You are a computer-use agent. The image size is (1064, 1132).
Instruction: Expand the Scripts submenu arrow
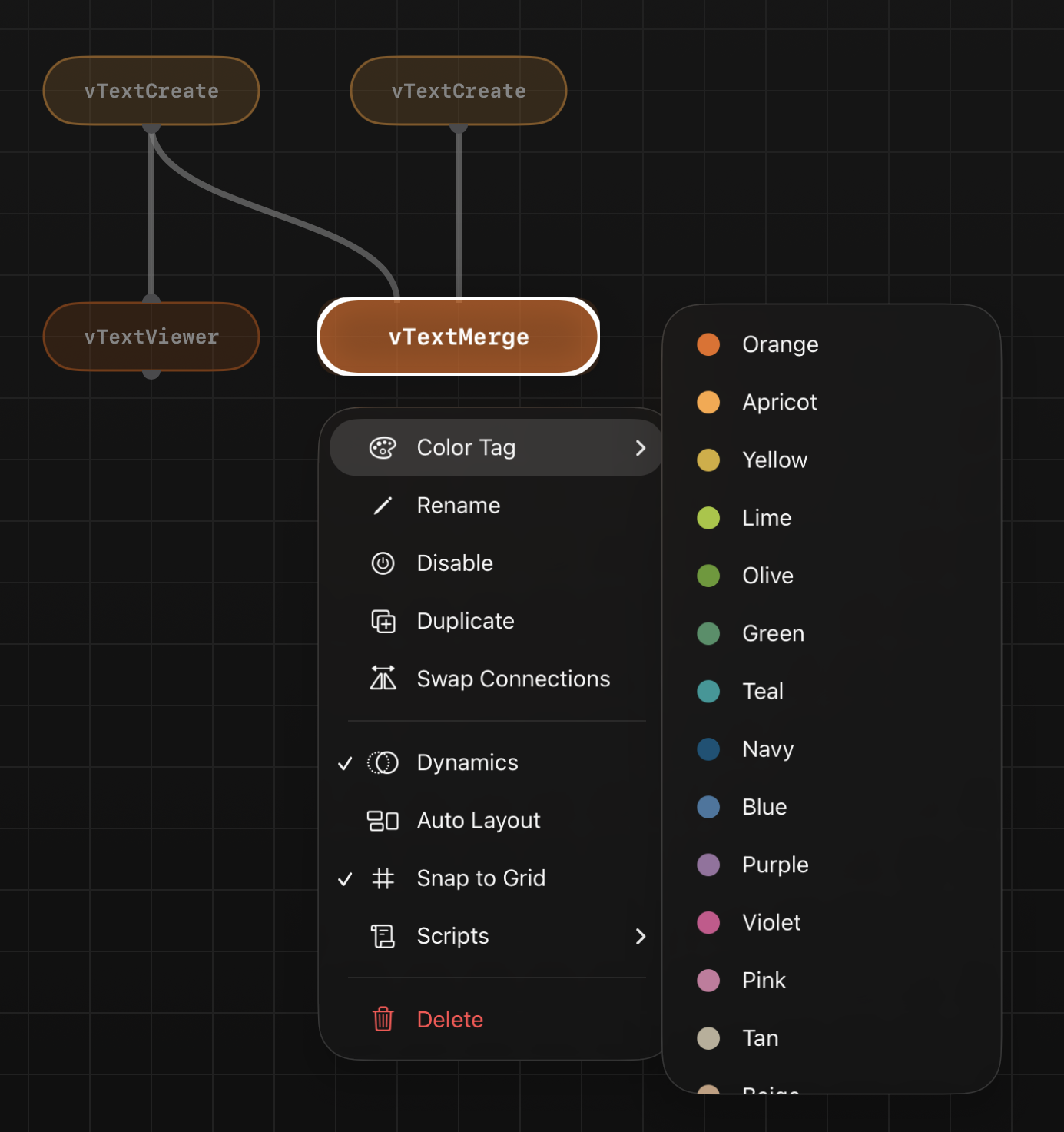pos(641,936)
